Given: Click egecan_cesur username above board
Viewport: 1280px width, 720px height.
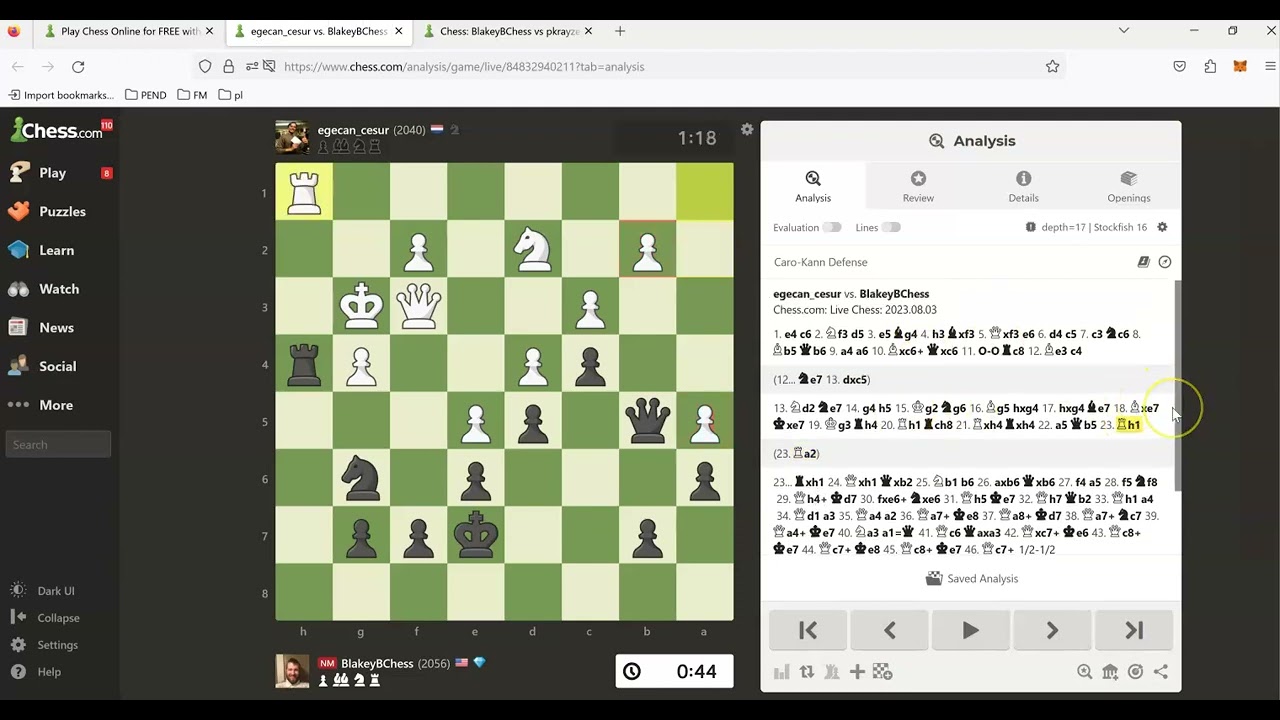Looking at the screenshot, I should [353, 130].
